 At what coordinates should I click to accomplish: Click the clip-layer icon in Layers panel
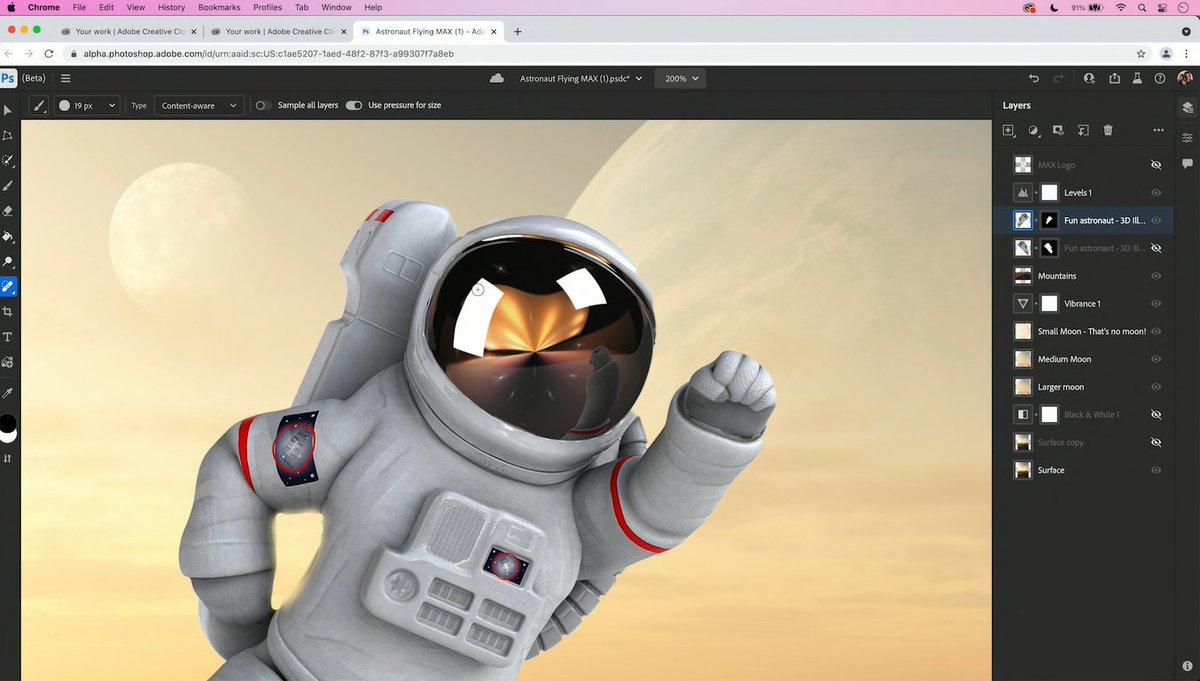click(x=1083, y=130)
